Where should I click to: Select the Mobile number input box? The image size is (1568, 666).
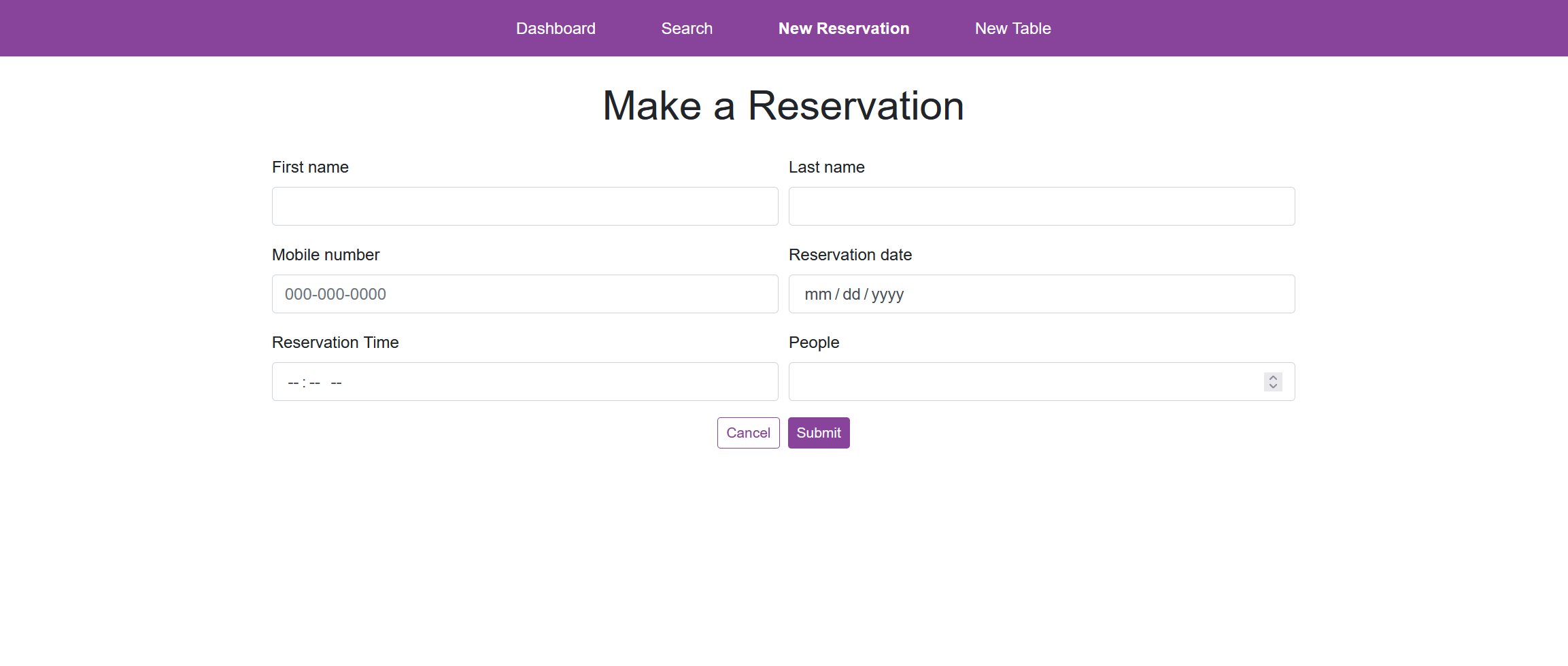525,294
